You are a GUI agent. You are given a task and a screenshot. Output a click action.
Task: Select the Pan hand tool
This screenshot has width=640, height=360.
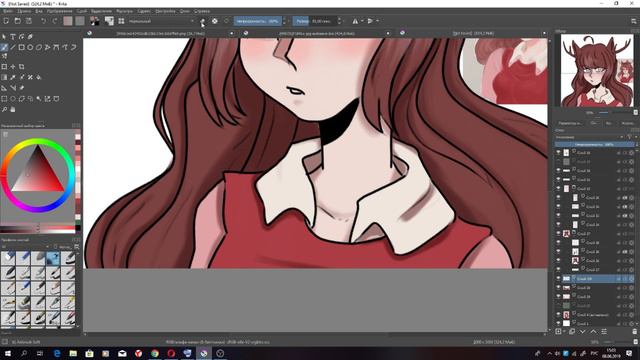click(x=13, y=109)
